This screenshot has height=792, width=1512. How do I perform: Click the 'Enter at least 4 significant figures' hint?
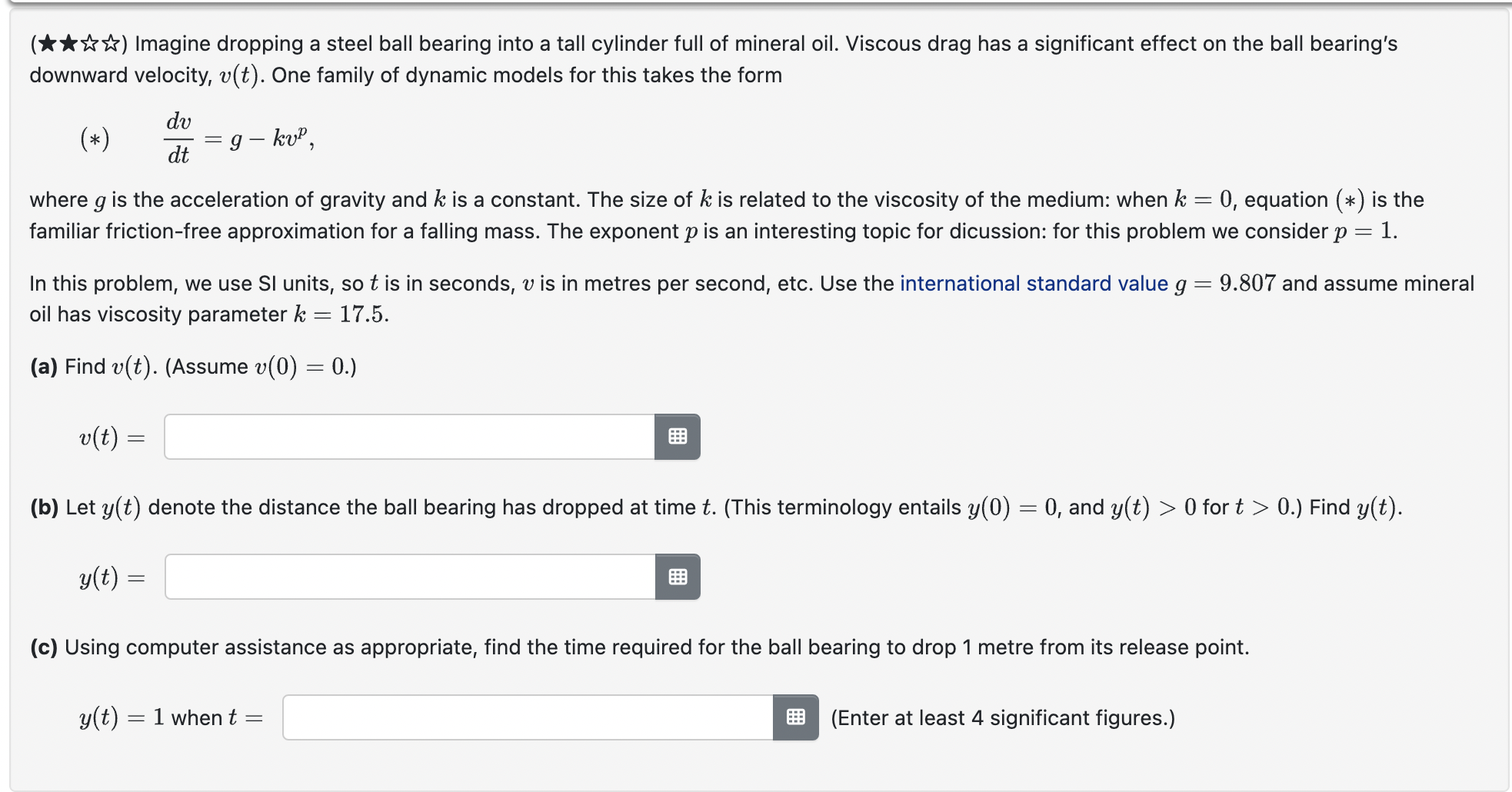1003,718
